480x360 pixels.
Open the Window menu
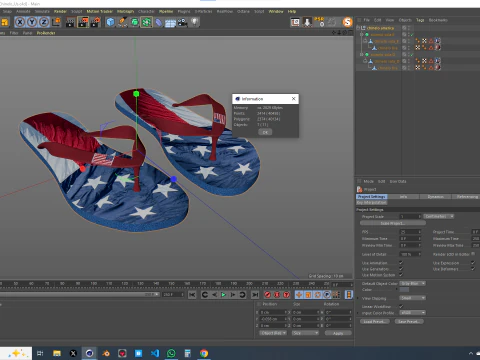[x=276, y=12]
